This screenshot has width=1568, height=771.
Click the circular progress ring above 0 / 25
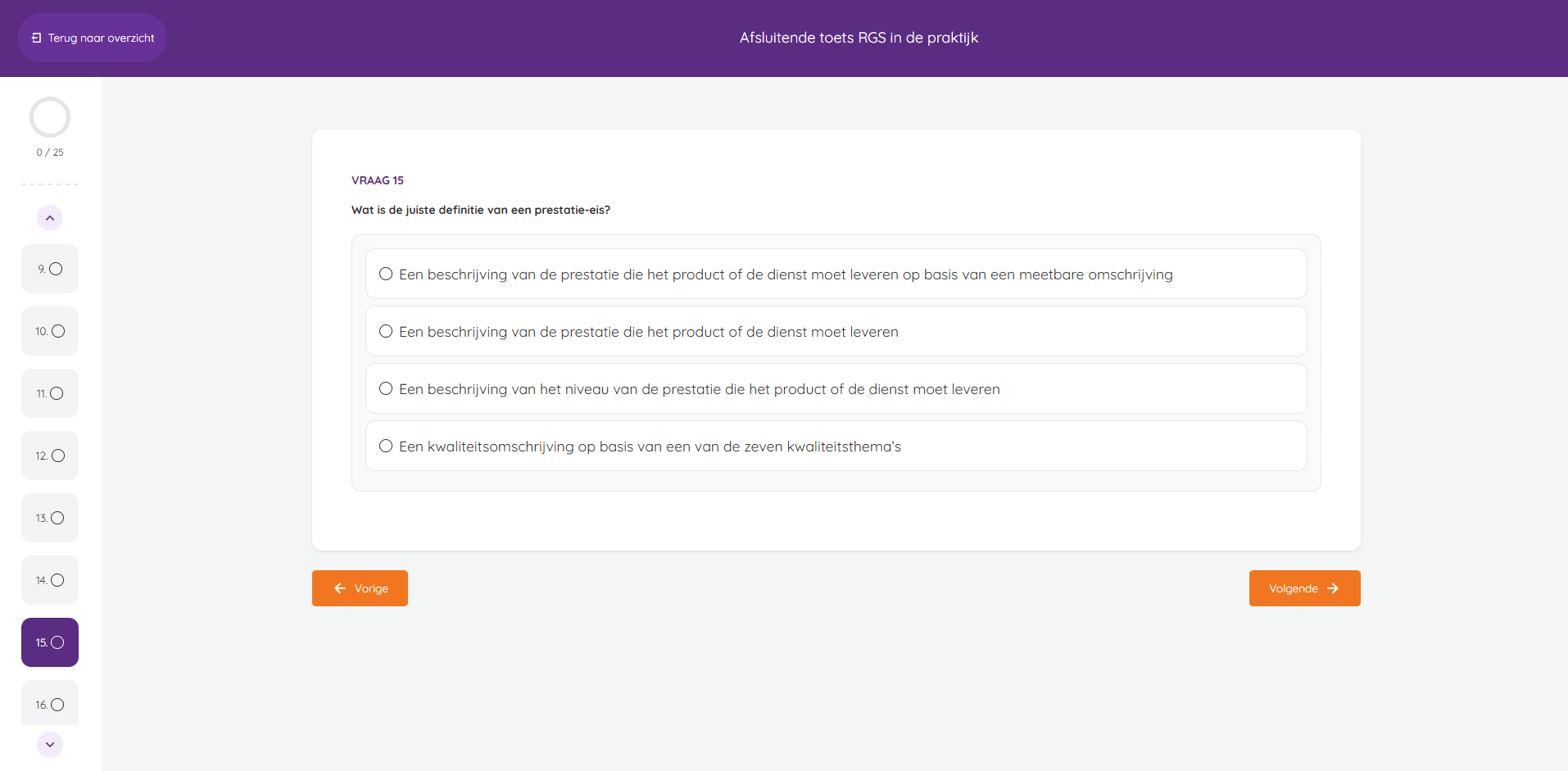pos(50,117)
